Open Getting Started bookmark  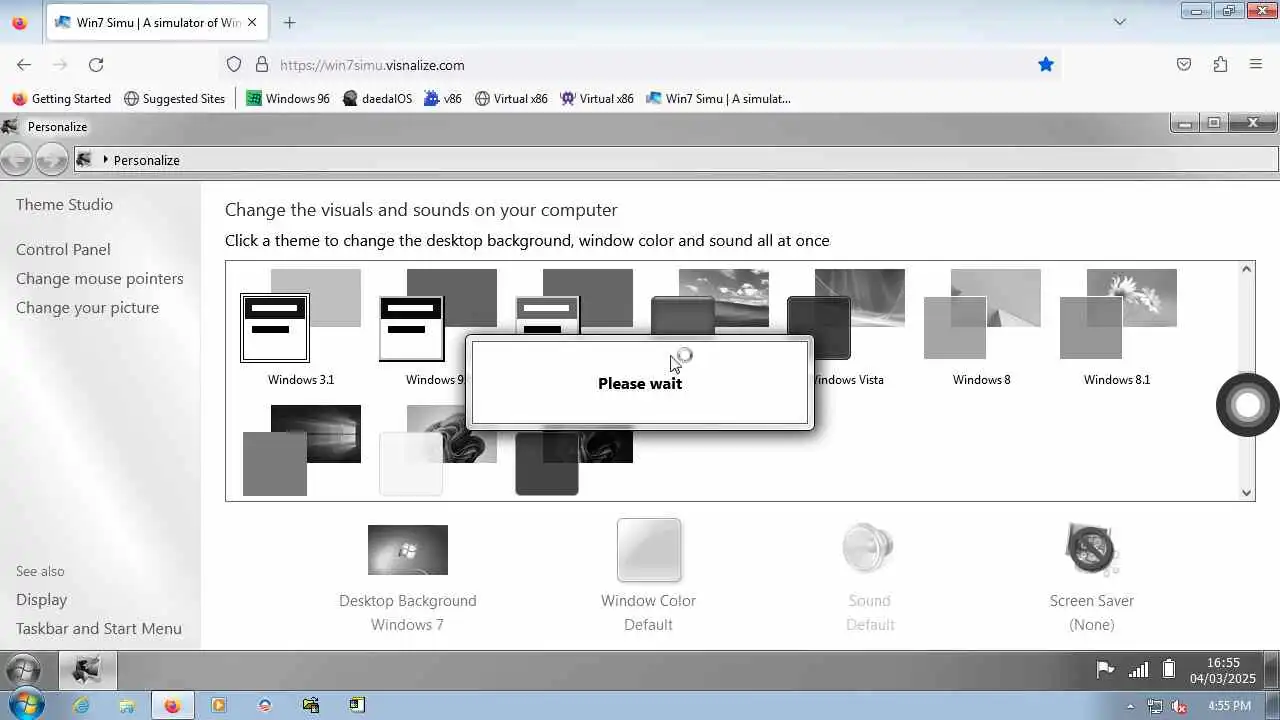pyautogui.click(x=61, y=99)
